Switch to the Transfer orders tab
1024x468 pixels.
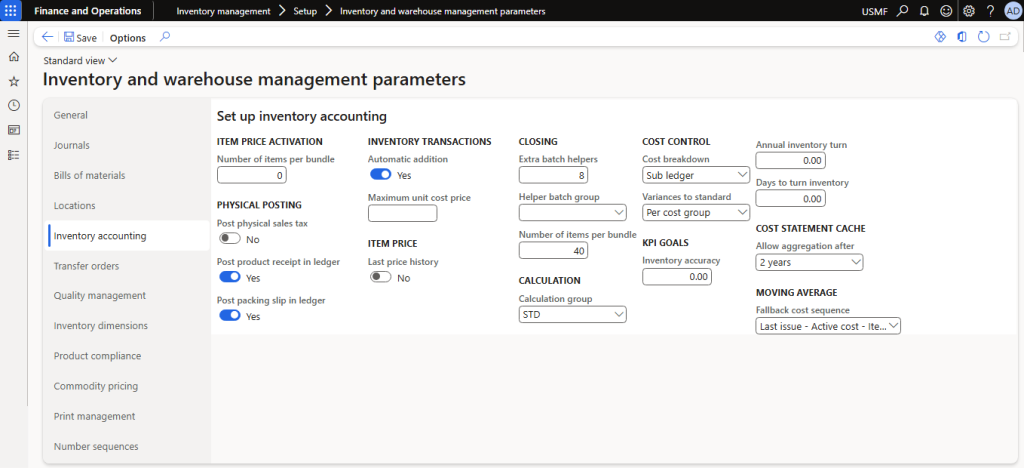click(86, 266)
